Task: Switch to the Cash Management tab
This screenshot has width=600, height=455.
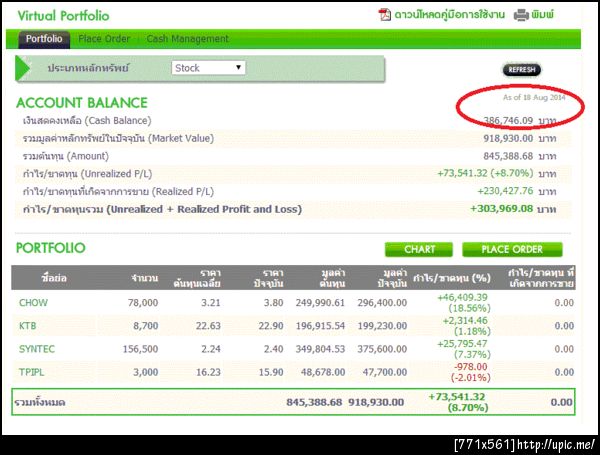Action: pos(188,39)
